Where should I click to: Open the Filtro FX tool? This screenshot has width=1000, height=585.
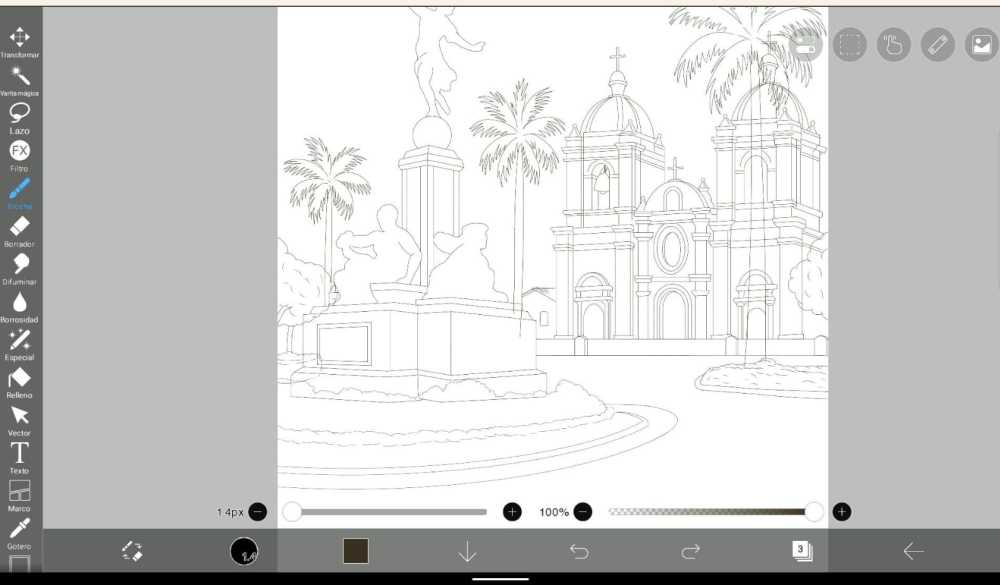click(20, 156)
